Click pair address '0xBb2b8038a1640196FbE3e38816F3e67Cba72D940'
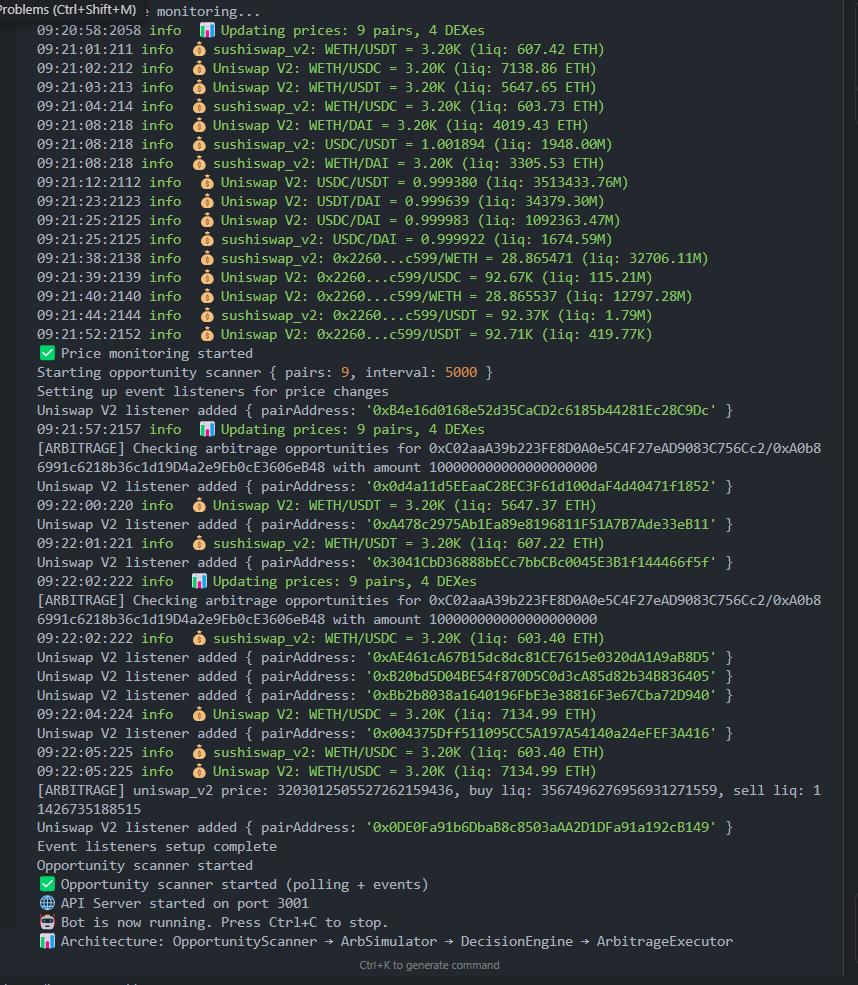This screenshot has height=985, width=858. [541, 695]
